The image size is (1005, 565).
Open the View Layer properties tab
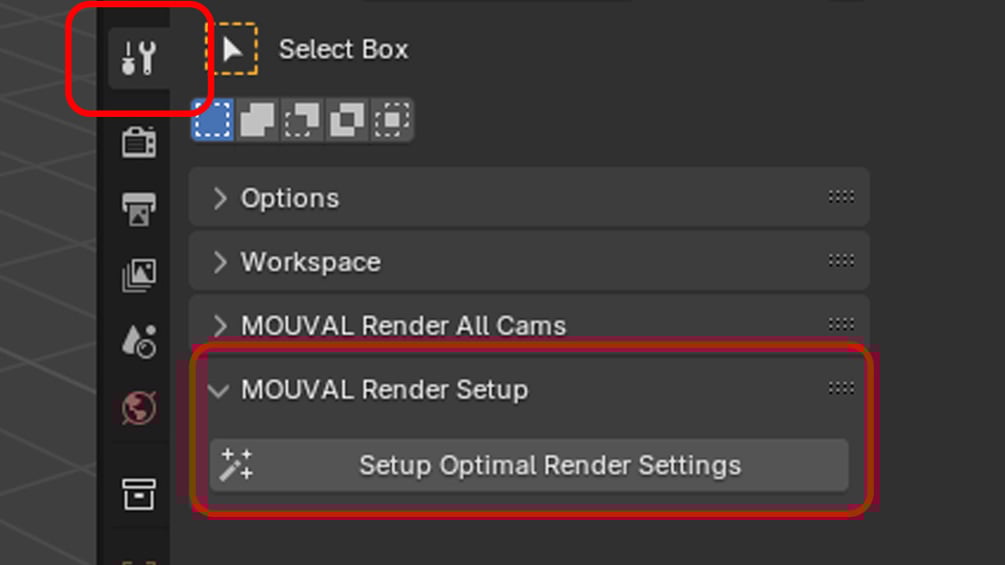(138, 275)
